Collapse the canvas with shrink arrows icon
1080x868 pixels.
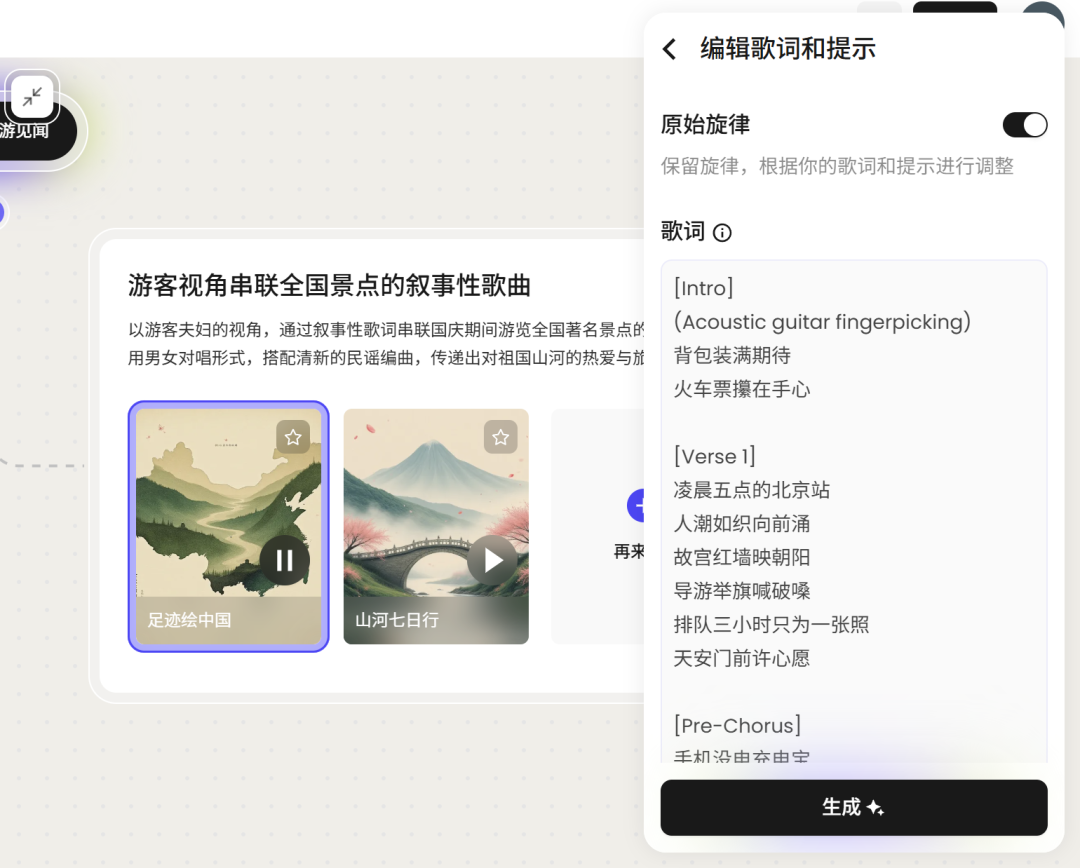32,97
